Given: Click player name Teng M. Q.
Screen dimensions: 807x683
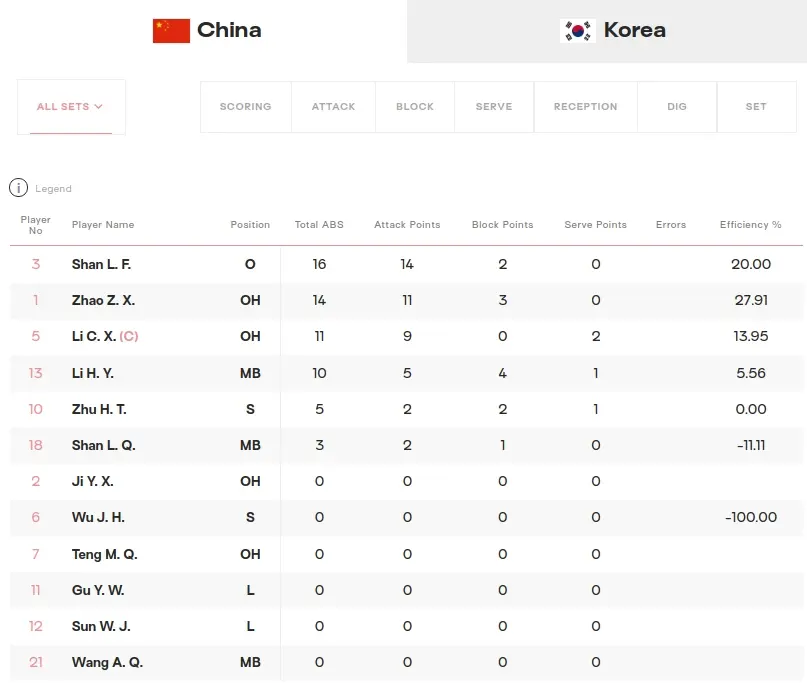Looking at the screenshot, I should pos(104,554).
